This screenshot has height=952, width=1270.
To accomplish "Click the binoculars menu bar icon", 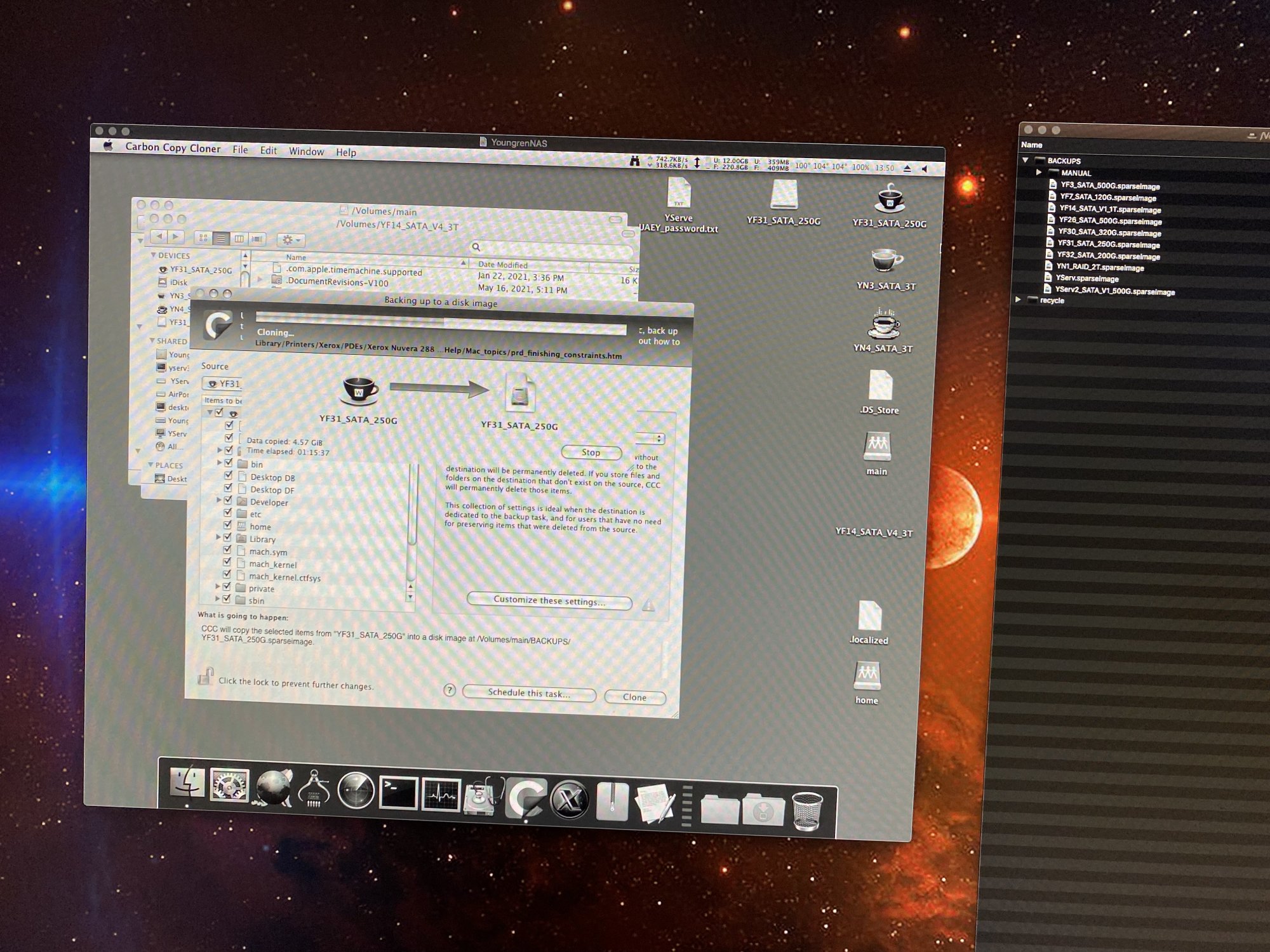I will coord(634,161).
